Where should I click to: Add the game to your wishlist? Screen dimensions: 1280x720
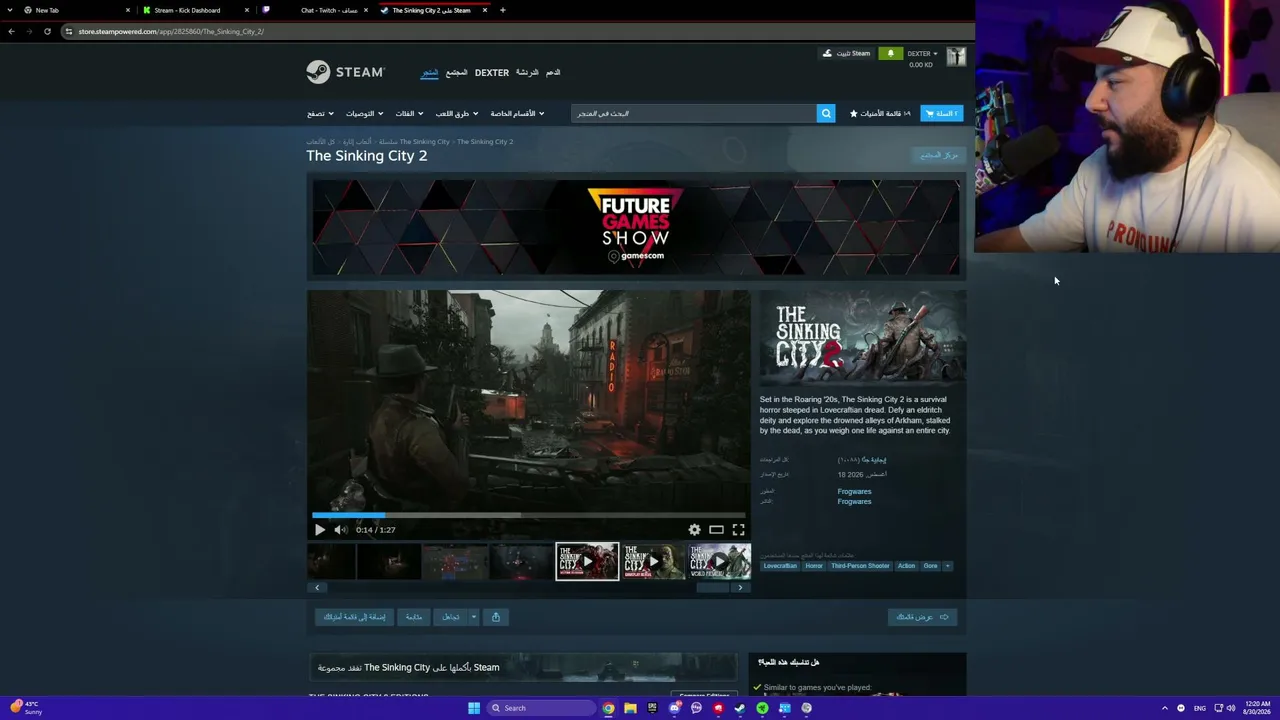point(354,617)
